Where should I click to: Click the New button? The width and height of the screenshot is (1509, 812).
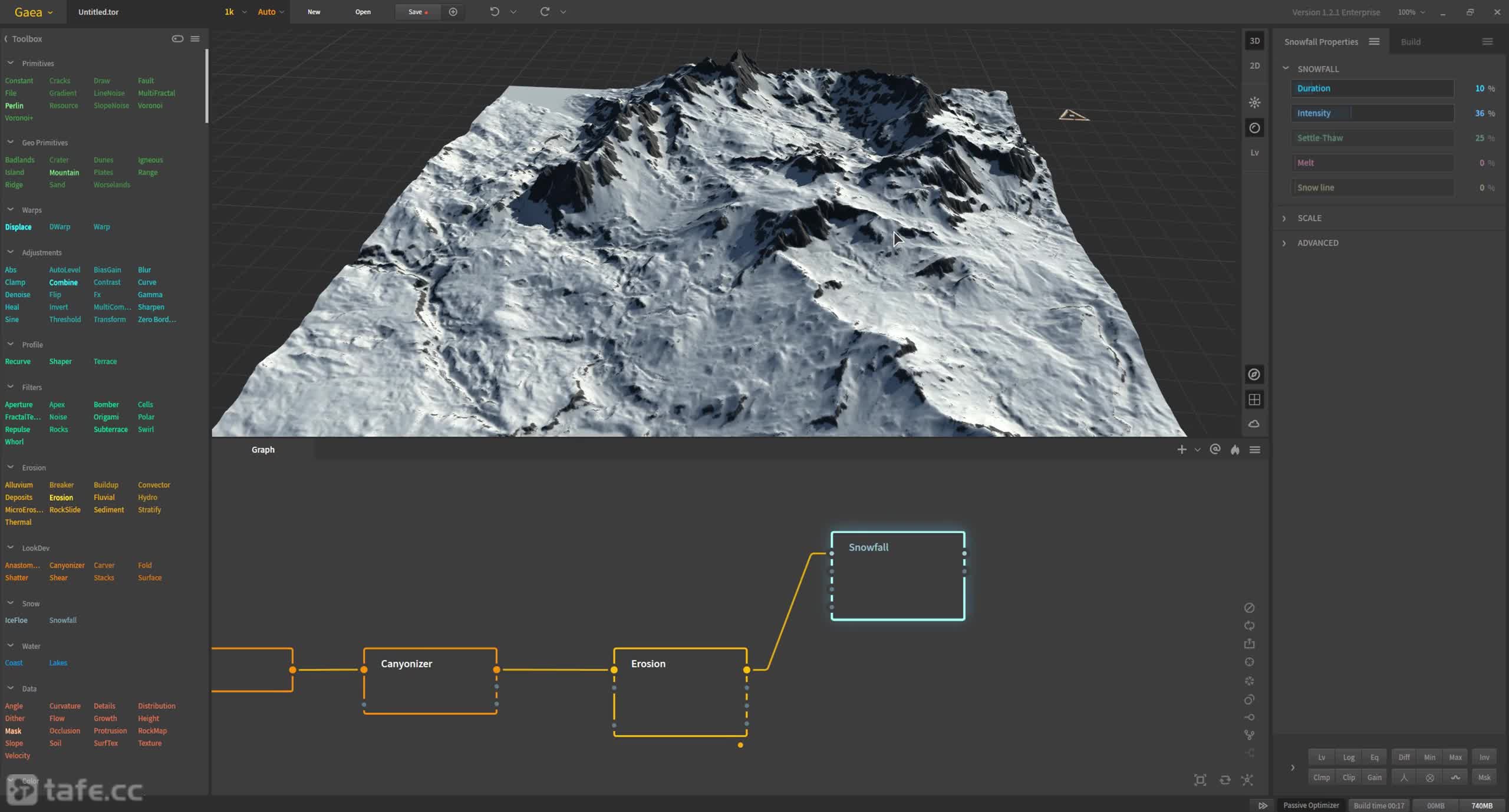click(x=314, y=12)
